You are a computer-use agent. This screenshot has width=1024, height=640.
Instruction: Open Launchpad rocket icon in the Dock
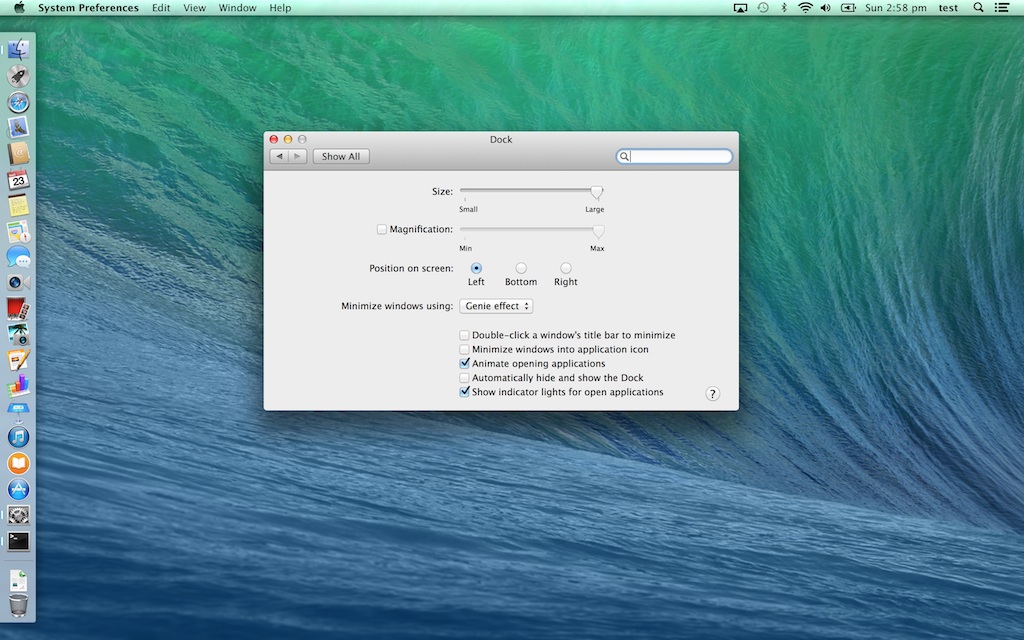point(18,76)
